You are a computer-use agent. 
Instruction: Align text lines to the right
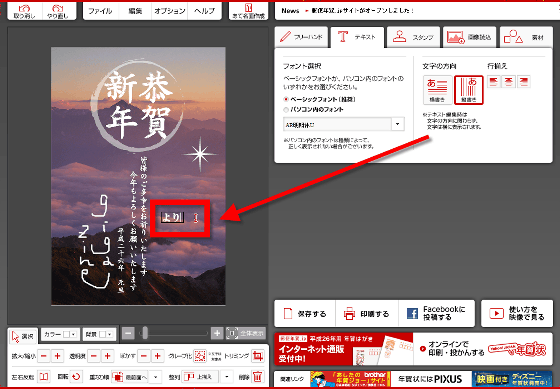click(524, 82)
